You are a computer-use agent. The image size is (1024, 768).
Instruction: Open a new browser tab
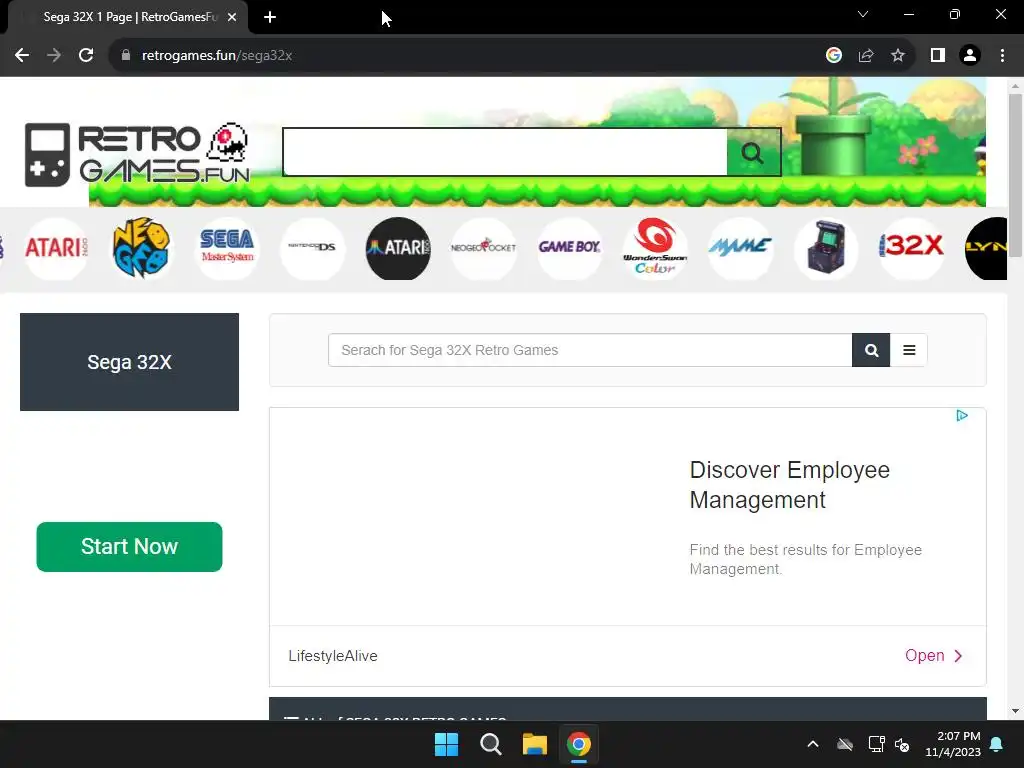(270, 17)
